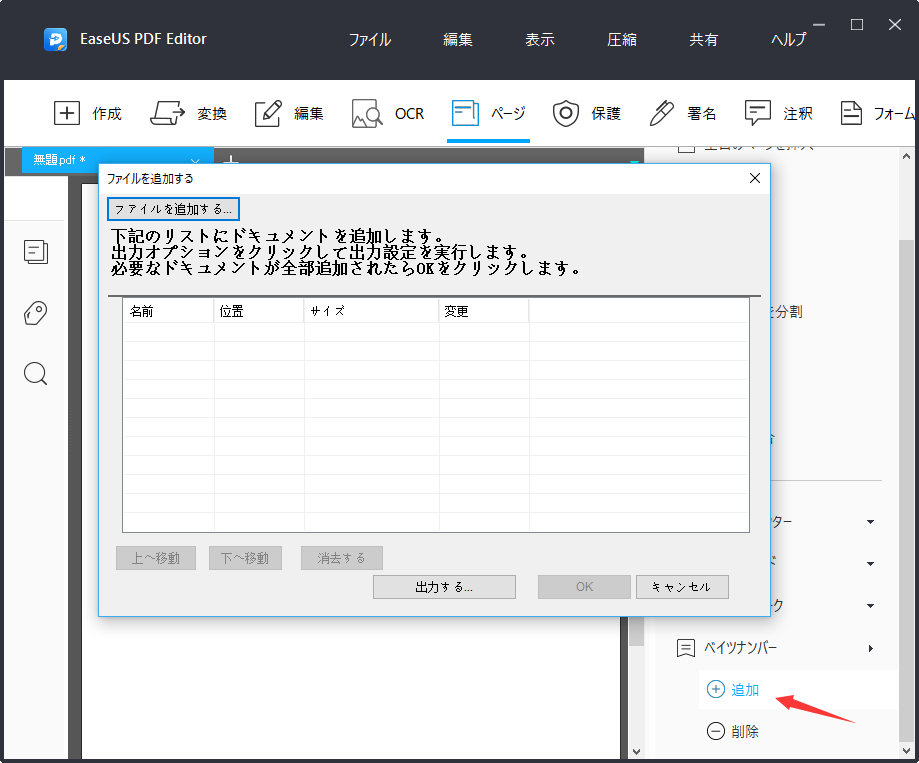Open the search panel in the left sidebar

tap(35, 373)
